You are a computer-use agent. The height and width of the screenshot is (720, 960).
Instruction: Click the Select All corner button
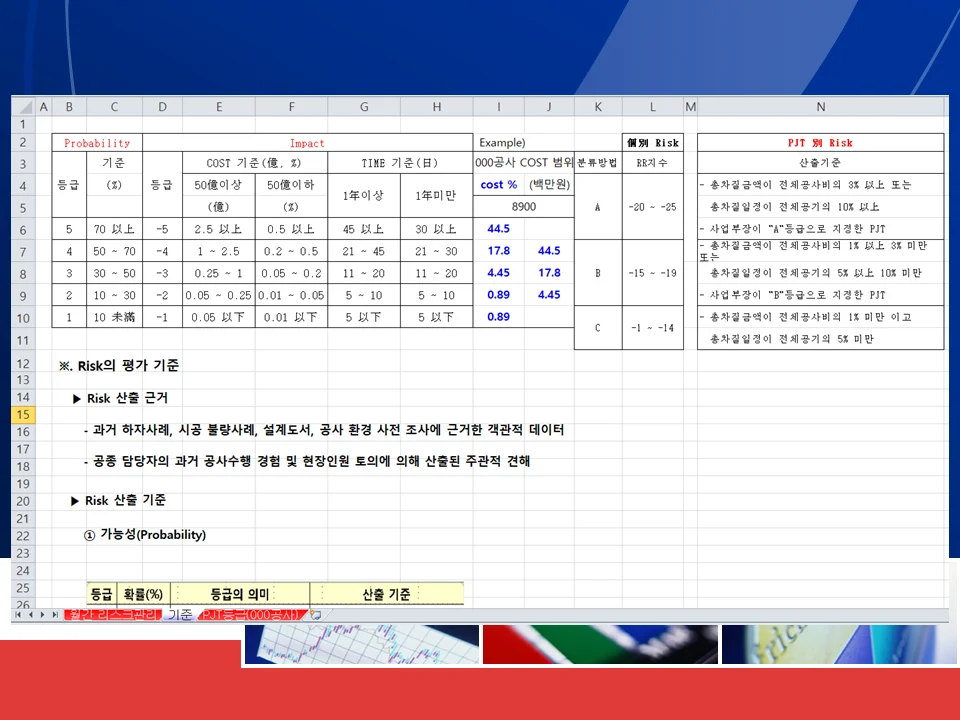pyautogui.click(x=27, y=106)
